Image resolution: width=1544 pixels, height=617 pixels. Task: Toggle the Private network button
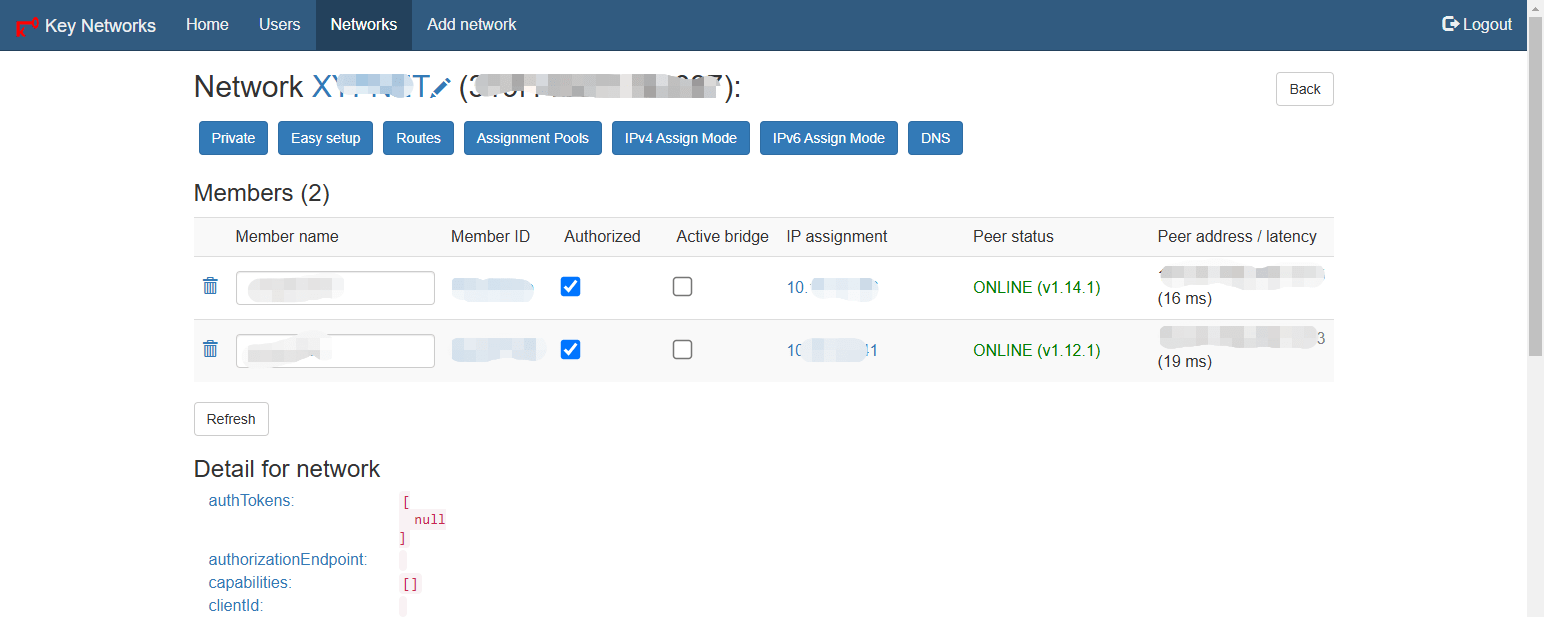tap(233, 138)
